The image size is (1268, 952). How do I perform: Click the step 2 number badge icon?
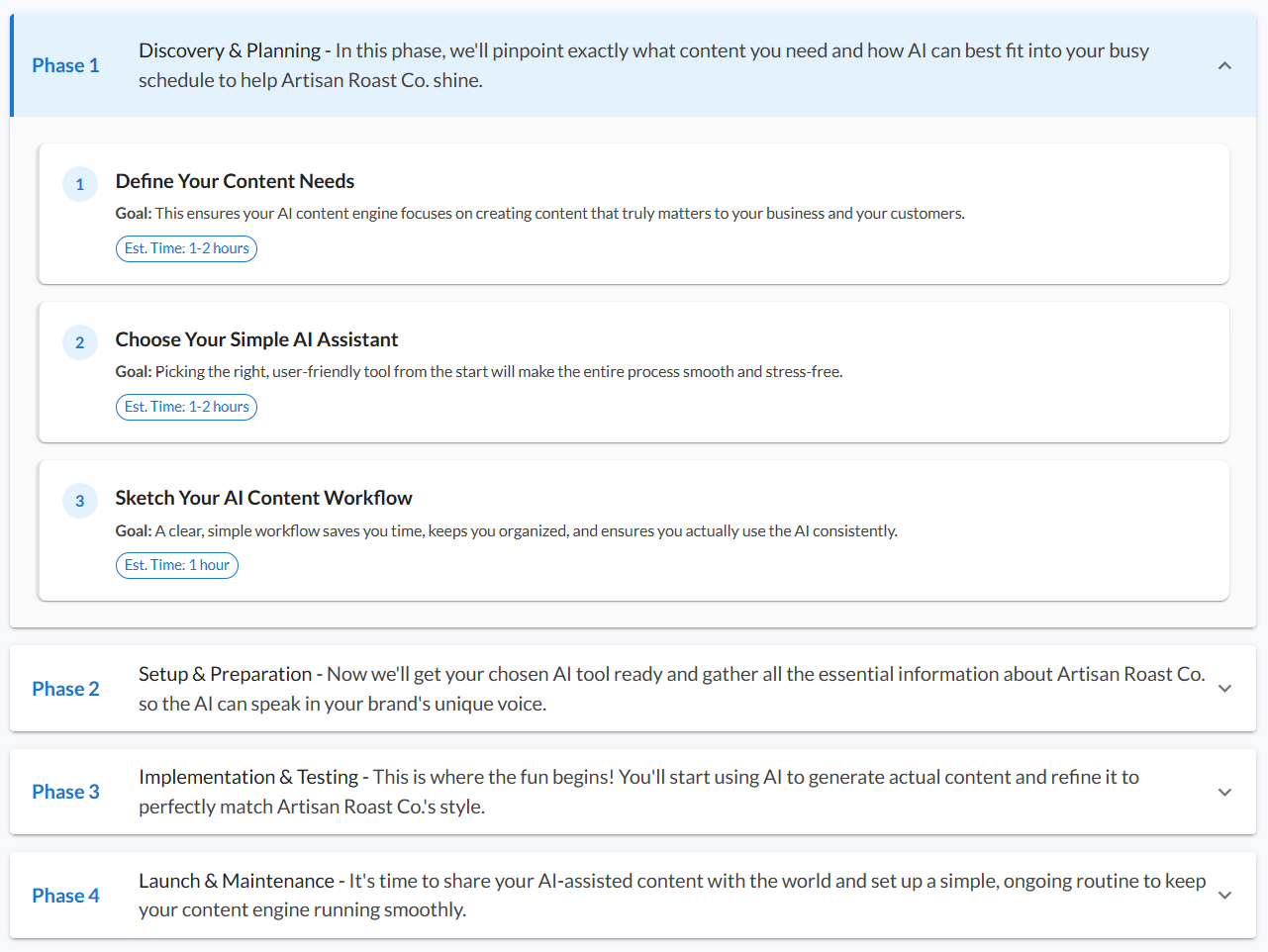[x=79, y=342]
